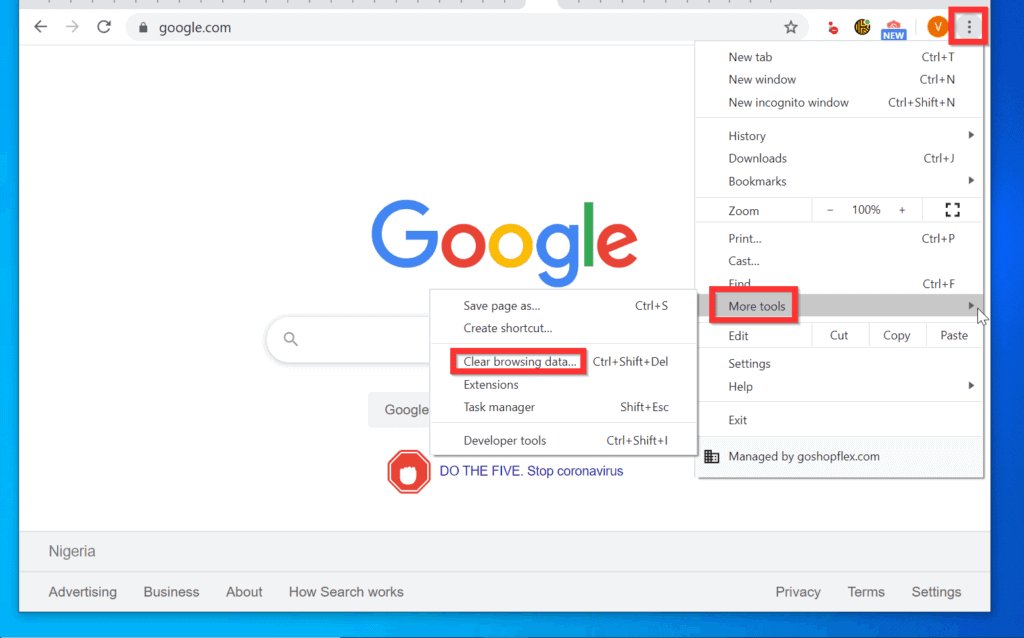Select Save page as... in submenu
1024x638 pixels.
[x=564, y=305]
